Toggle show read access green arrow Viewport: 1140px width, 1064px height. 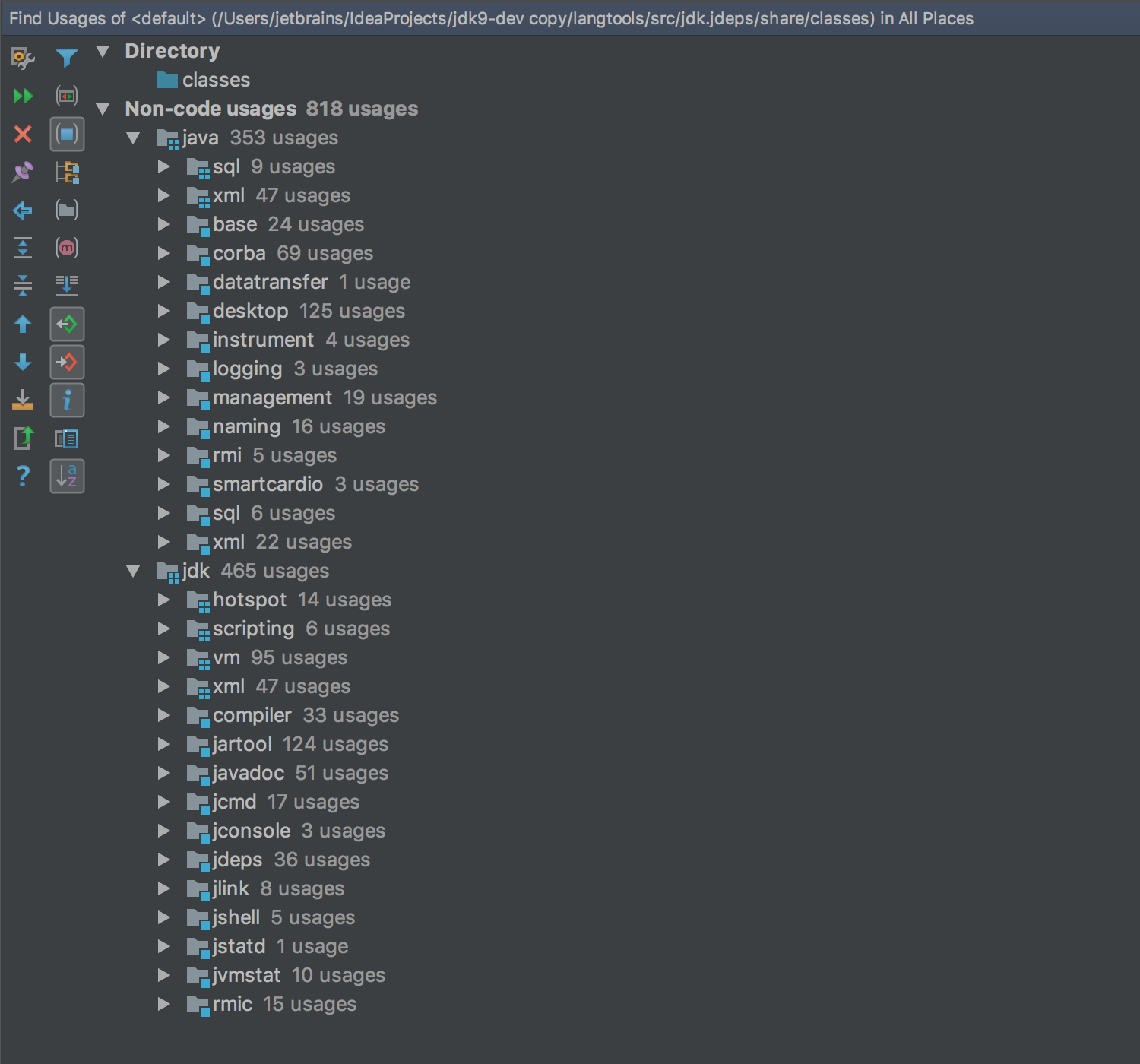[x=67, y=325]
